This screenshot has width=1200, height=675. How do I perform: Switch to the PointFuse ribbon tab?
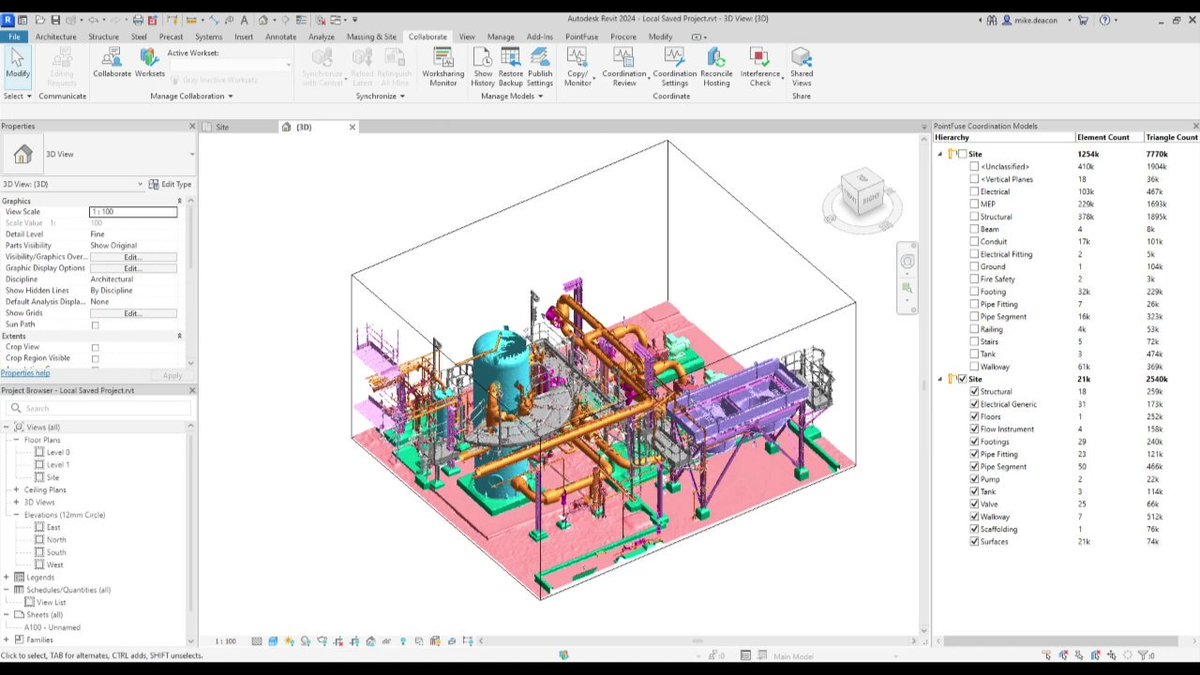(581, 36)
